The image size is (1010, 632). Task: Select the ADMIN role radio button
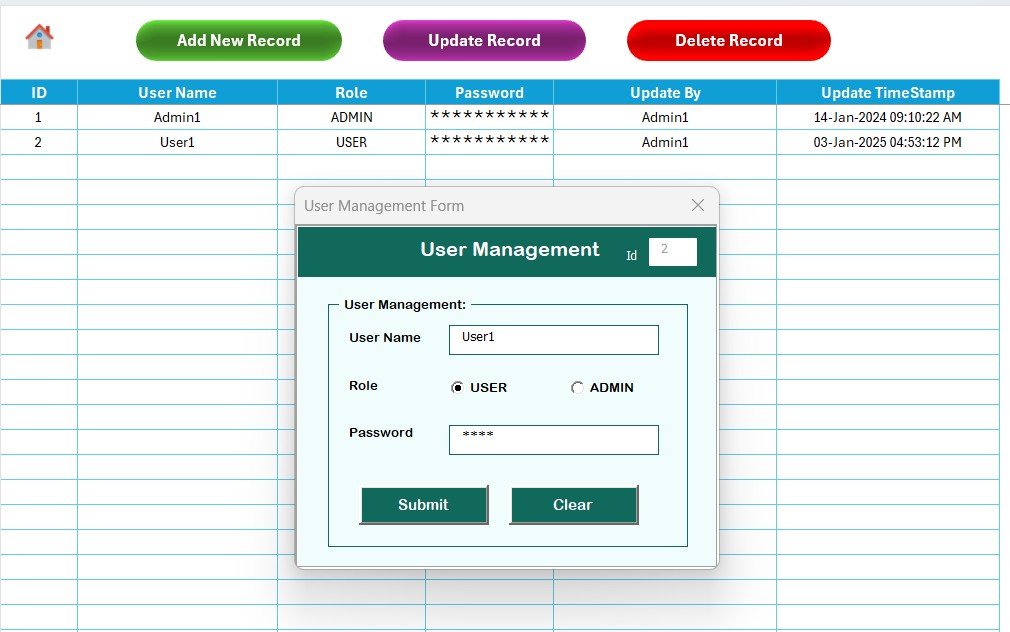click(x=575, y=387)
